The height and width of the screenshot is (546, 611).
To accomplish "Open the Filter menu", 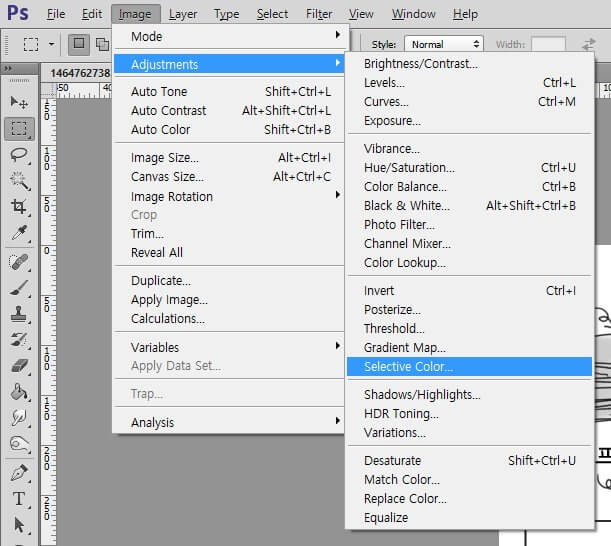I will (319, 14).
